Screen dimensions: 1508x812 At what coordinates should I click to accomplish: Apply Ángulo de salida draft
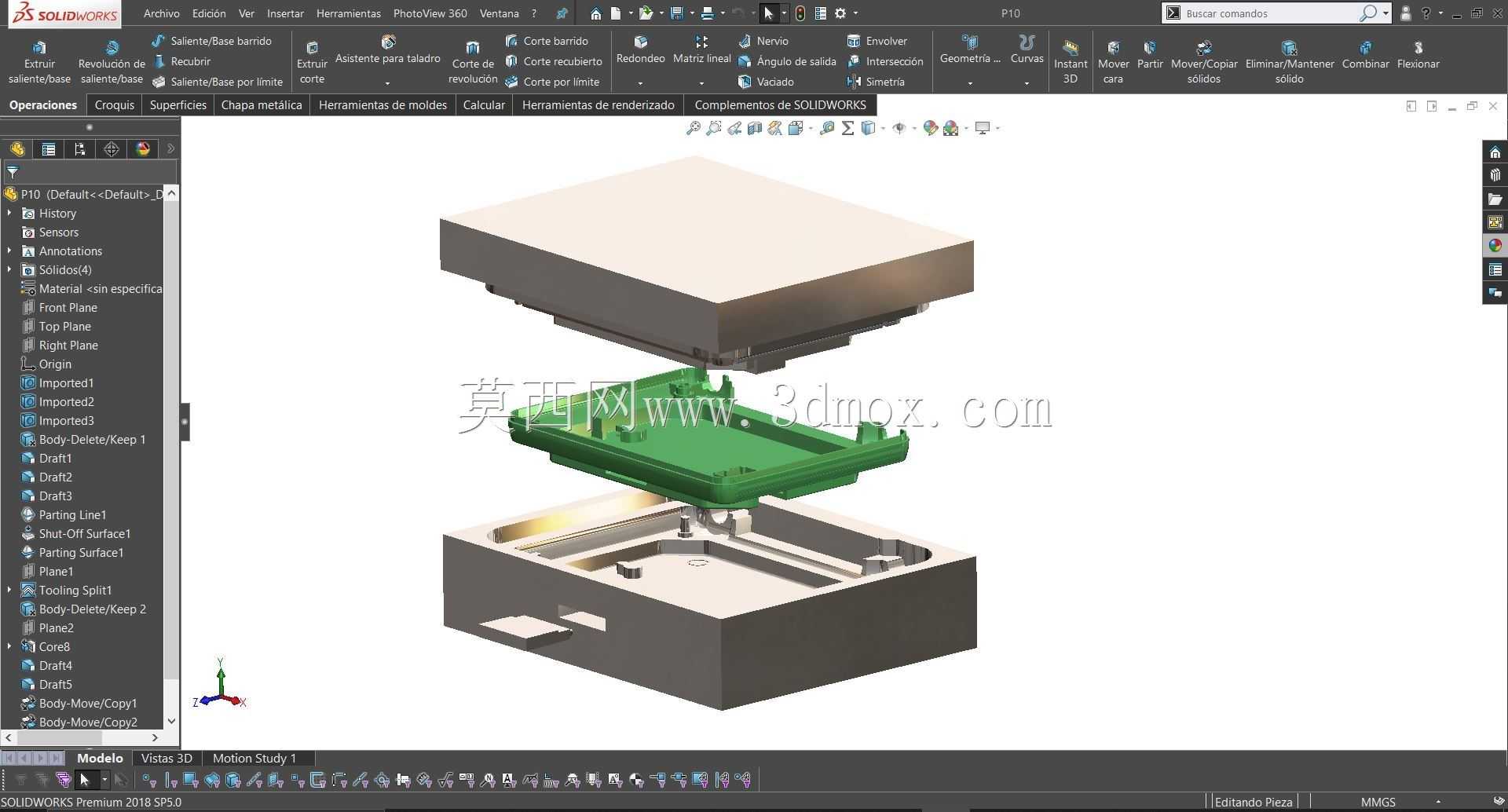point(787,61)
